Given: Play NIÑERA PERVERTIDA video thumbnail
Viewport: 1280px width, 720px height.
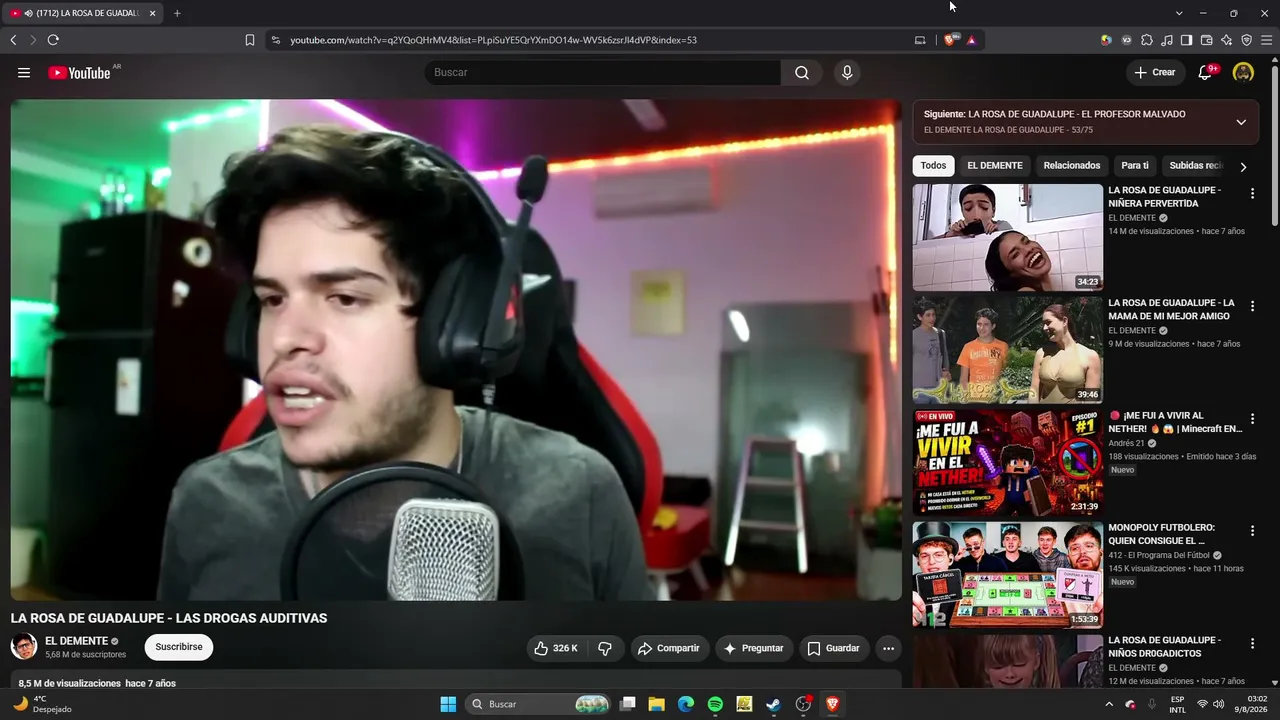Looking at the screenshot, I should point(1007,237).
